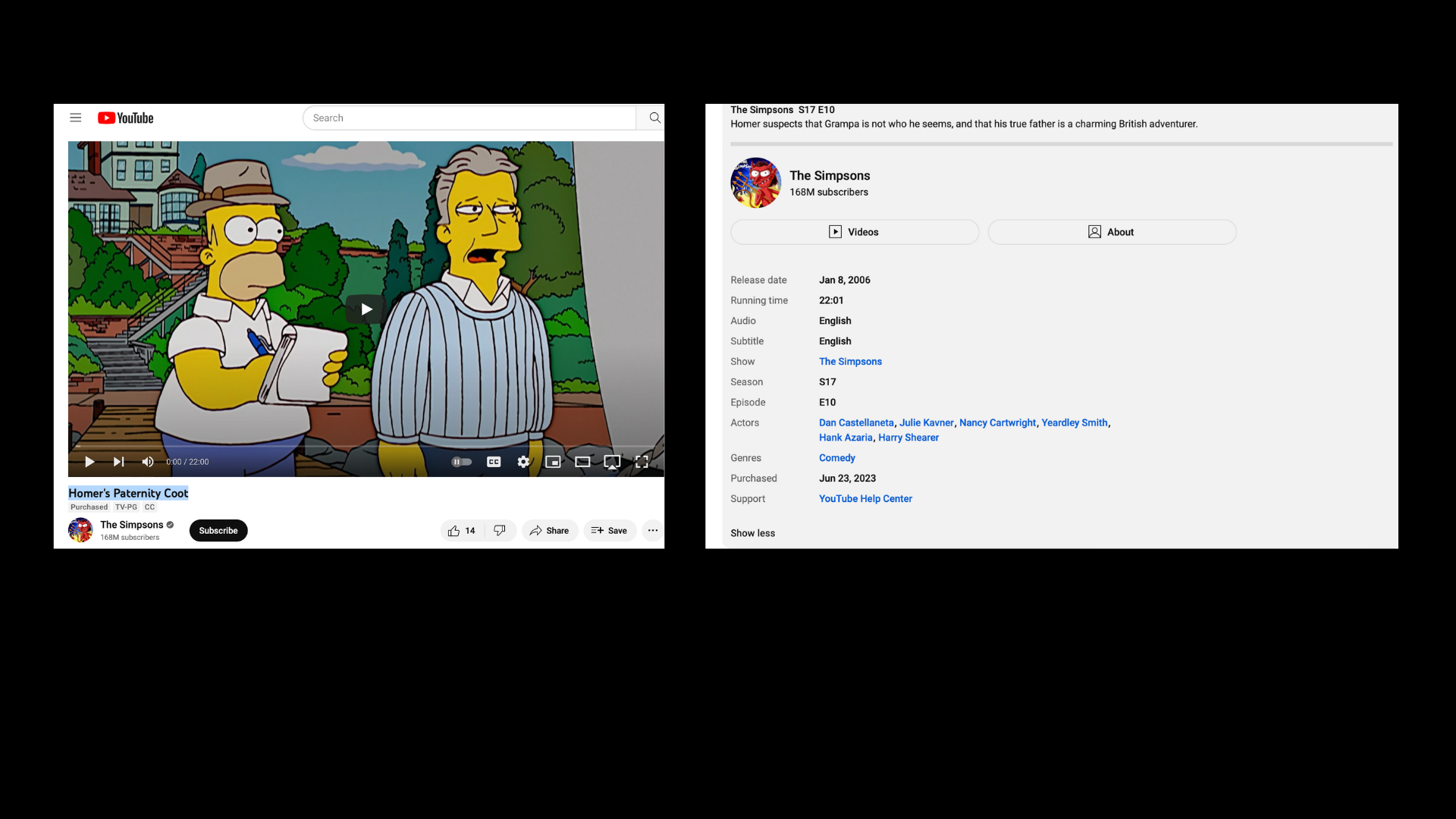Viewport: 1456px width, 819px height.
Task: Click the 0:00 / 22:00 time display
Action: [x=187, y=462]
